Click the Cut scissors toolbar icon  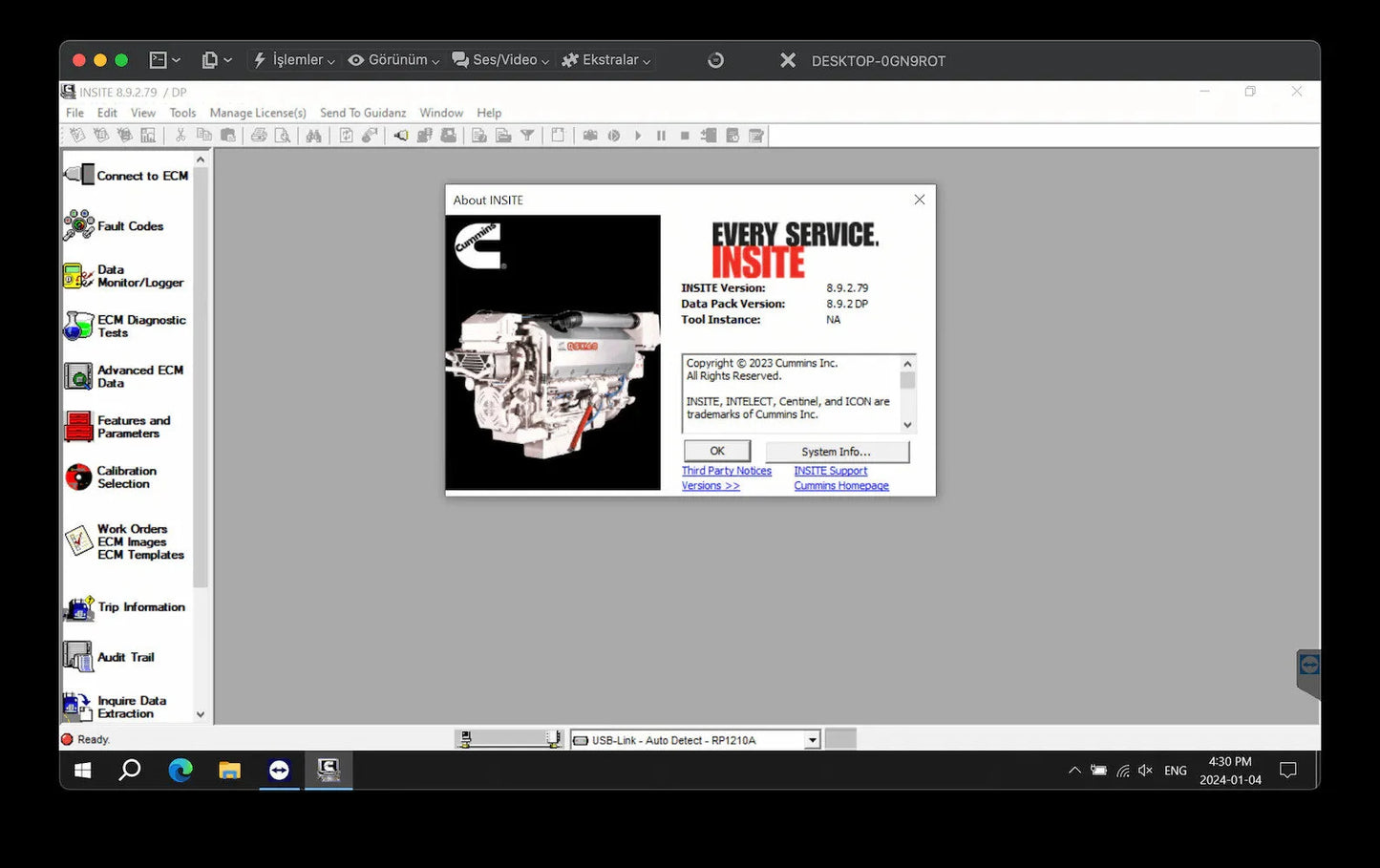click(x=180, y=136)
